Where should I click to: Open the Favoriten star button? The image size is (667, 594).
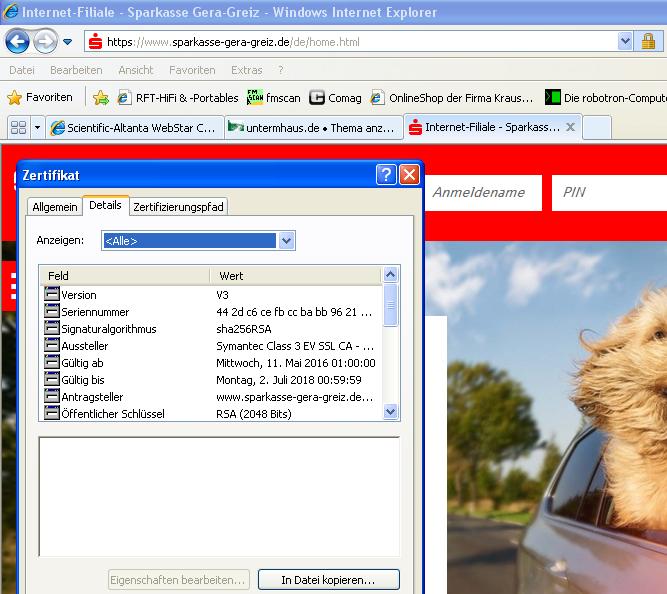40,97
